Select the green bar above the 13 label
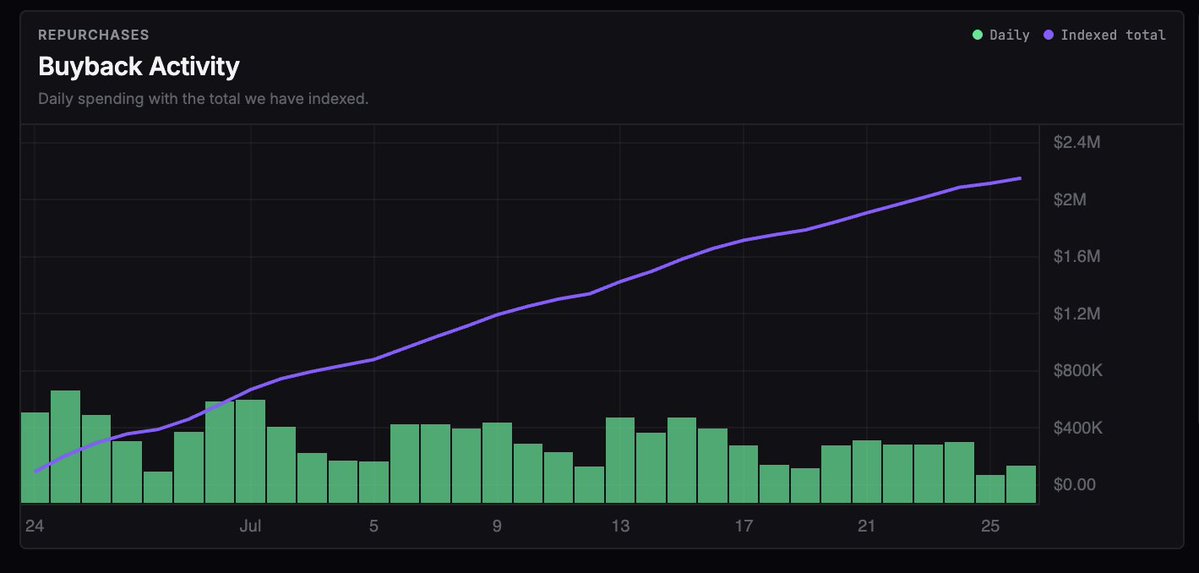 point(620,461)
